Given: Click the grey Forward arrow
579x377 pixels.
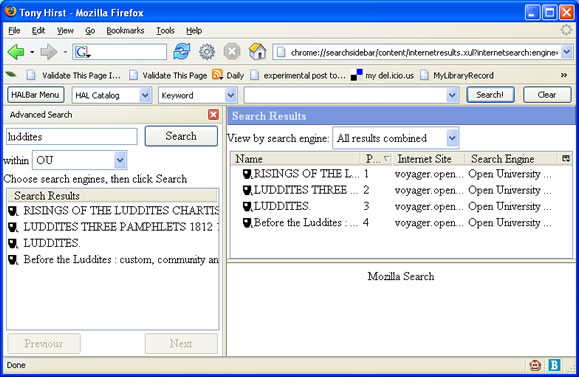Looking at the screenshot, I should [x=48, y=52].
